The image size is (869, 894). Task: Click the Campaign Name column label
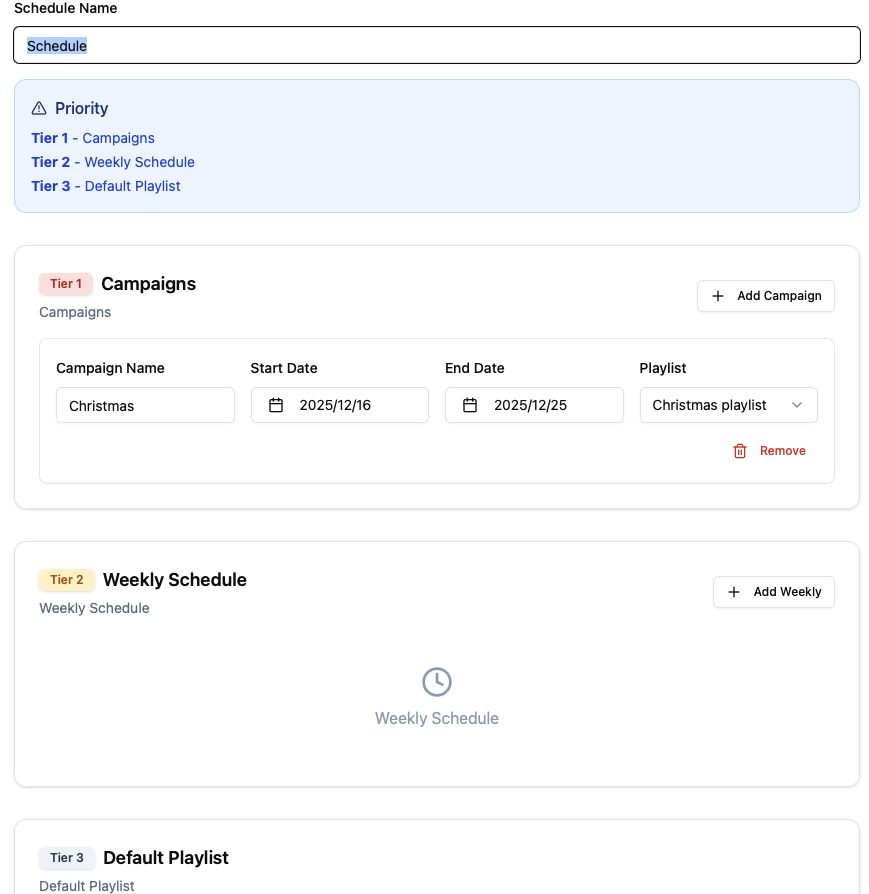click(x=110, y=368)
